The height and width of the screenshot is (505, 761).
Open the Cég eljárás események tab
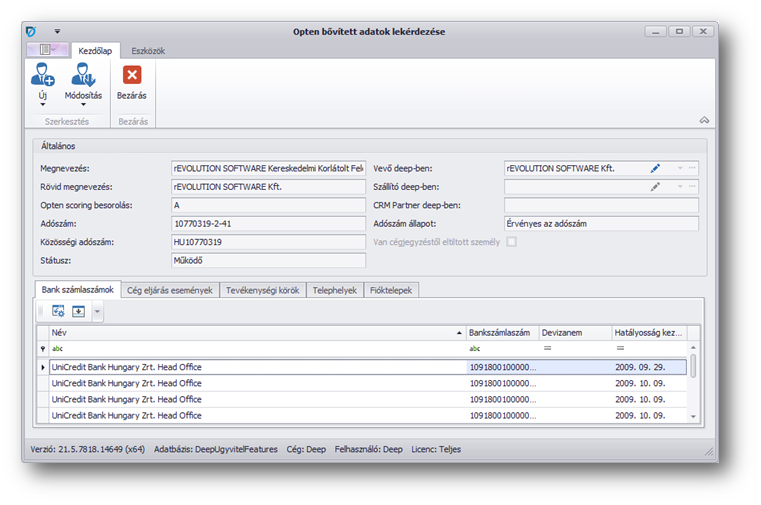(169, 290)
